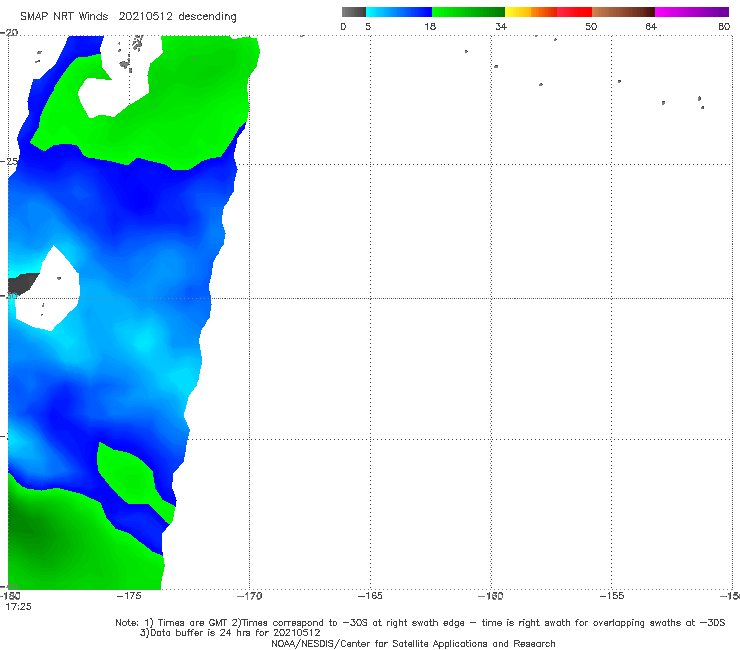740x650 pixels.
Task: Click the swath time '17:25'
Action: click(18, 607)
